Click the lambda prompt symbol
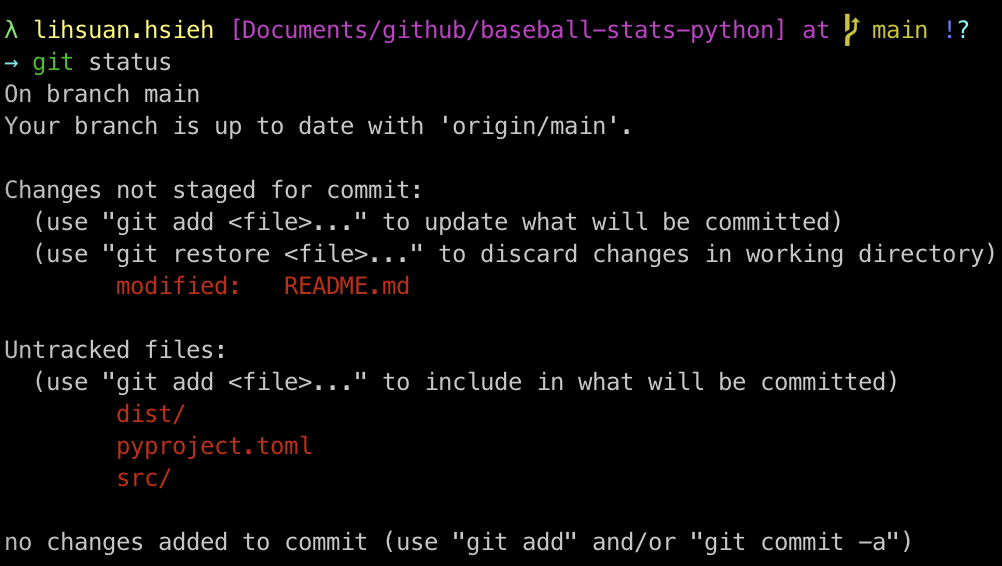 click(x=12, y=30)
